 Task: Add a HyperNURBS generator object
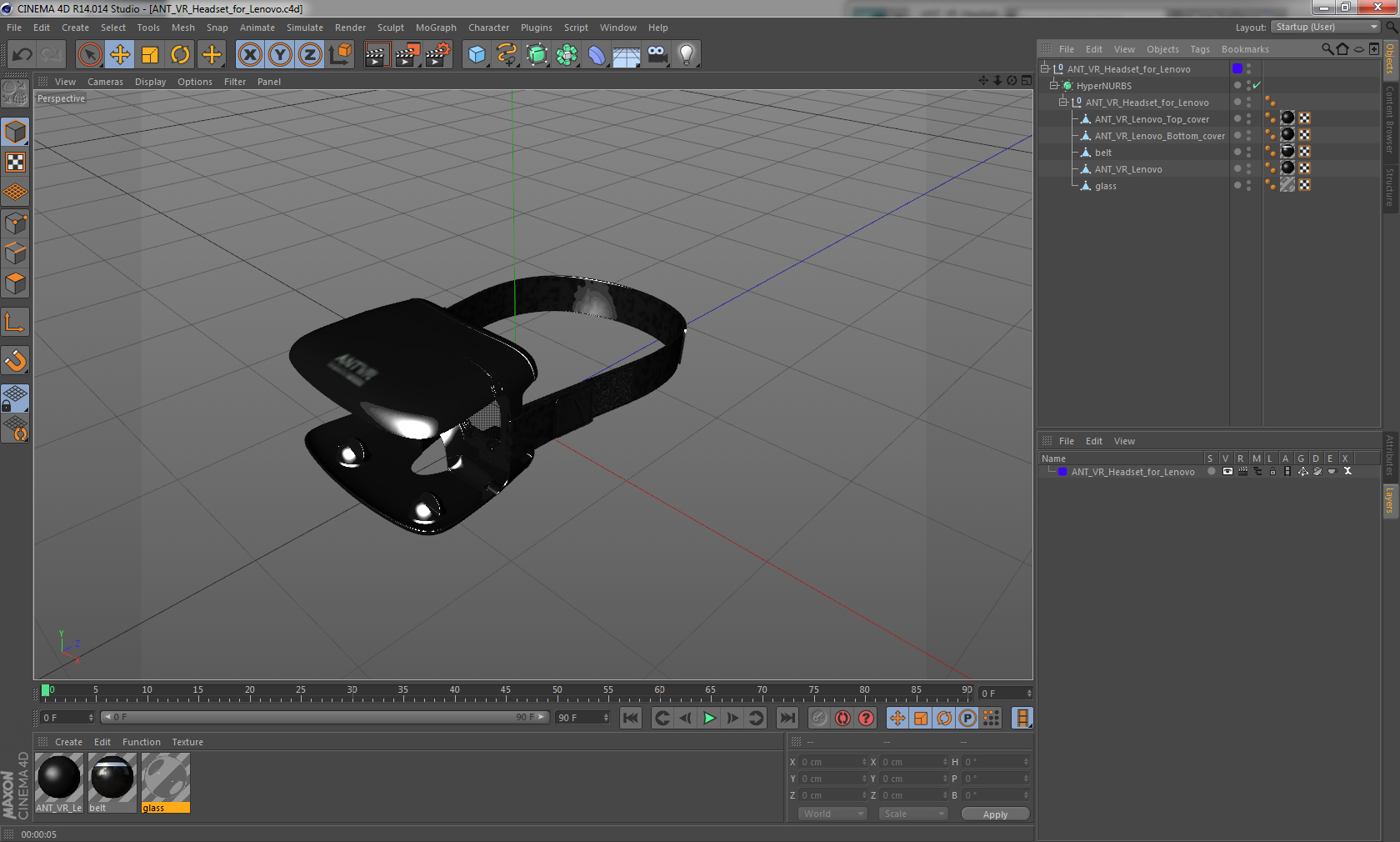pos(537,55)
